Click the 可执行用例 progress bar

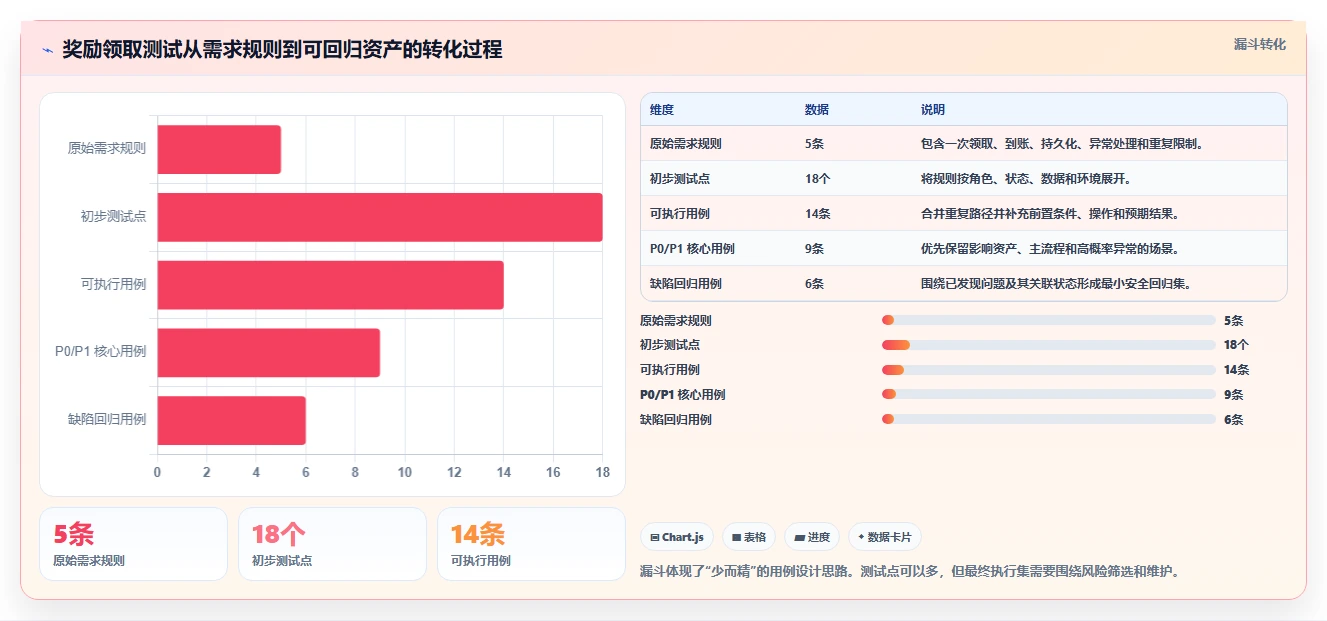coord(1049,370)
